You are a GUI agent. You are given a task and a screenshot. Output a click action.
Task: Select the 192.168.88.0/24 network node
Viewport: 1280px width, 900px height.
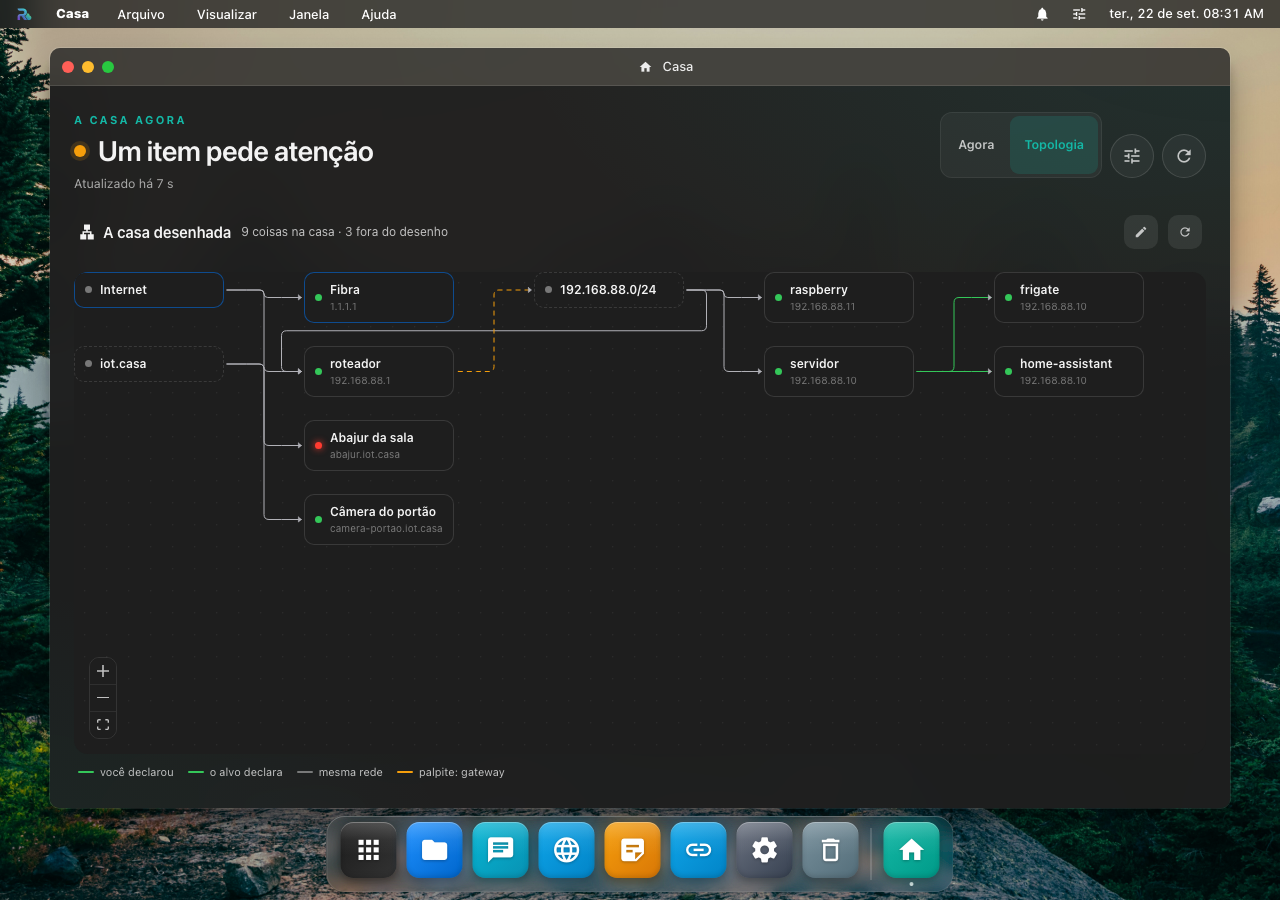609,290
